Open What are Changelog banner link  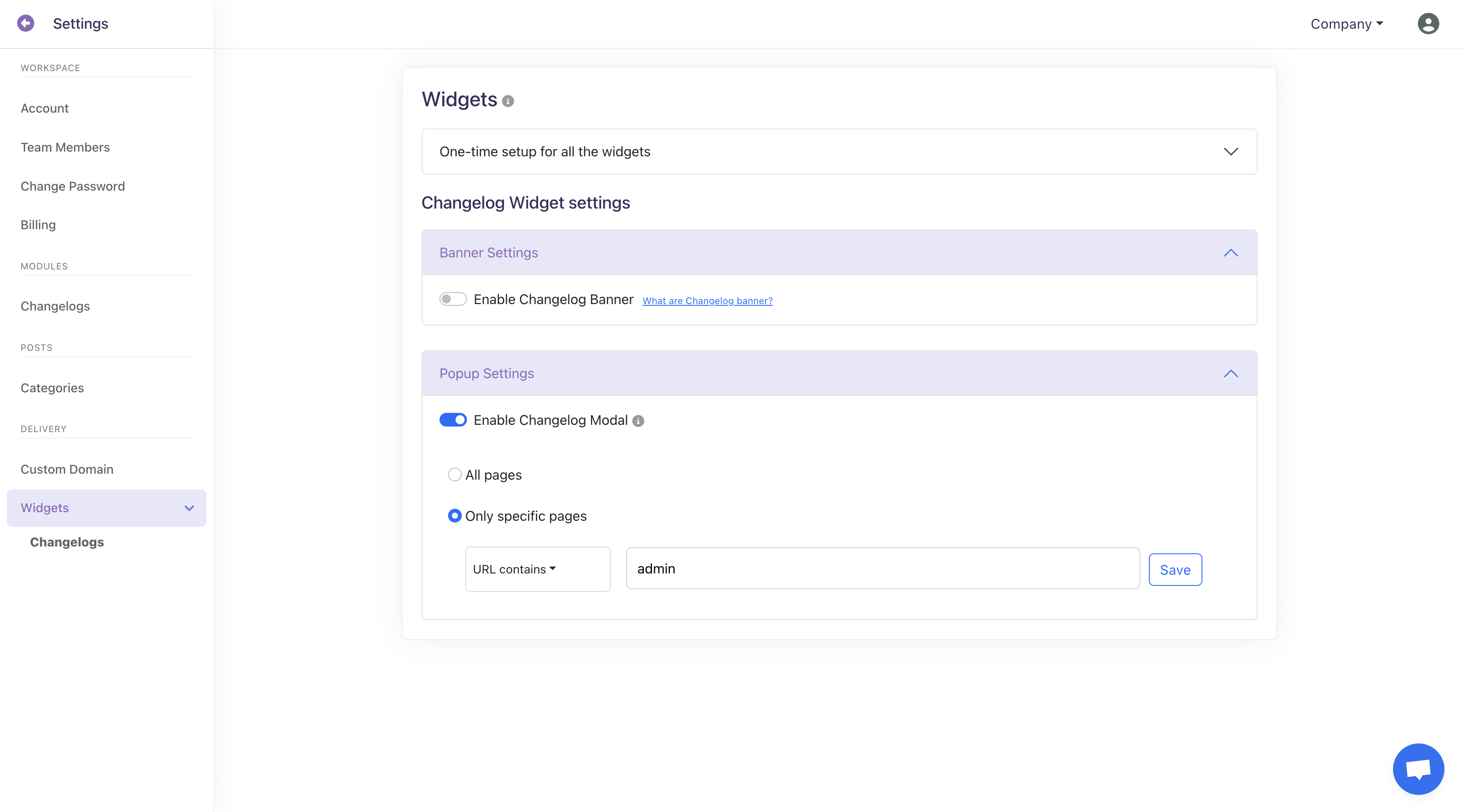click(708, 301)
